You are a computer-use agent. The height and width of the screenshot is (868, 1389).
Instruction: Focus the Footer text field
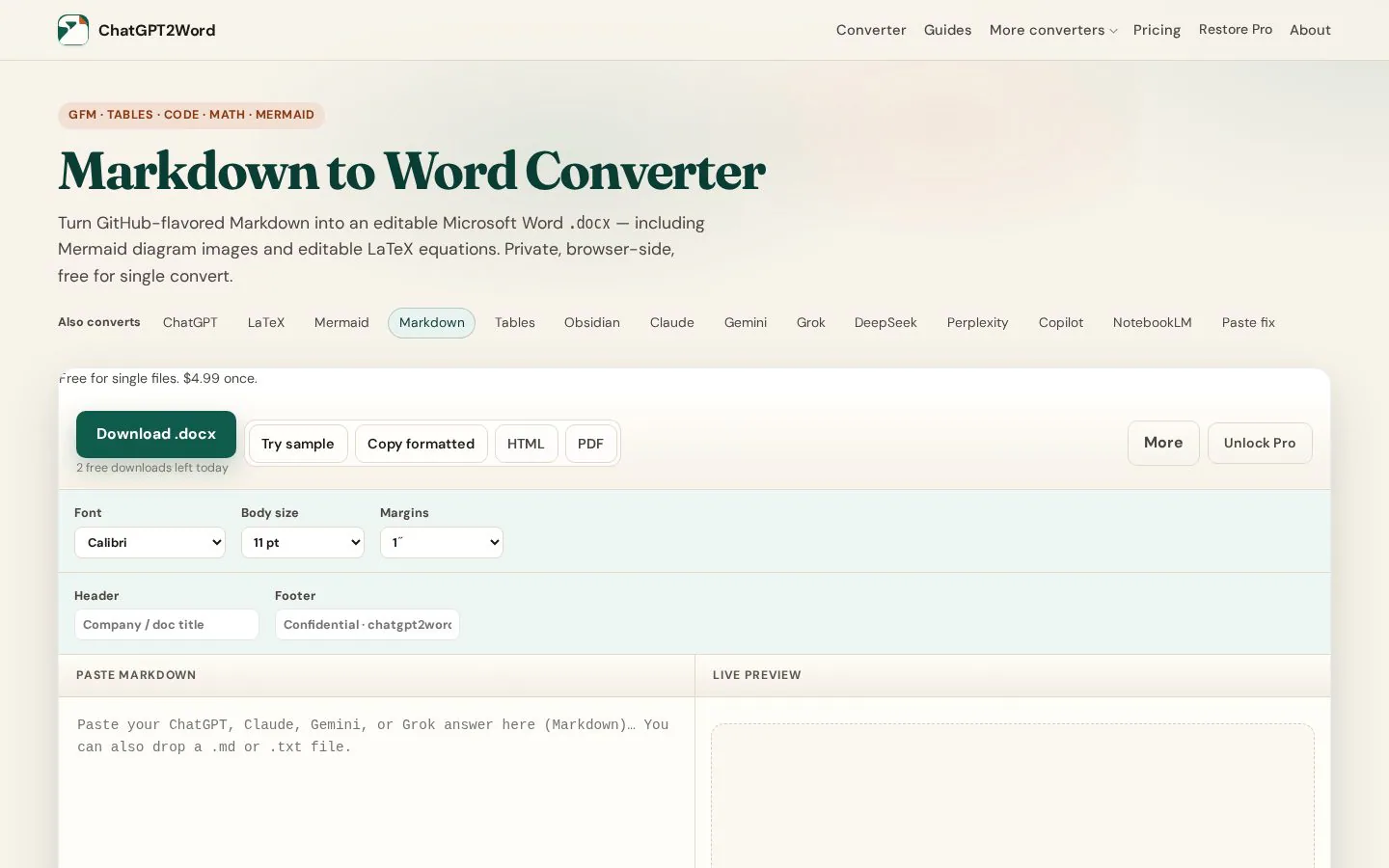(368, 624)
